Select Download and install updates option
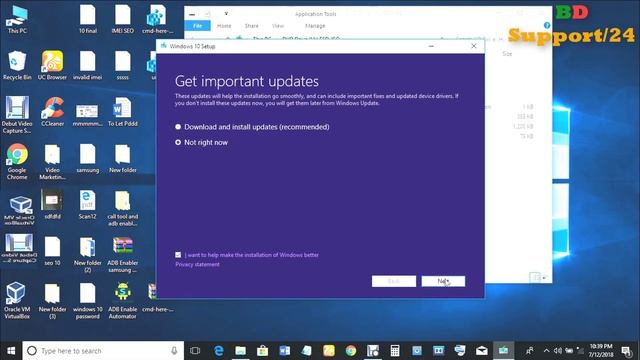The image size is (640, 360). [x=252, y=127]
